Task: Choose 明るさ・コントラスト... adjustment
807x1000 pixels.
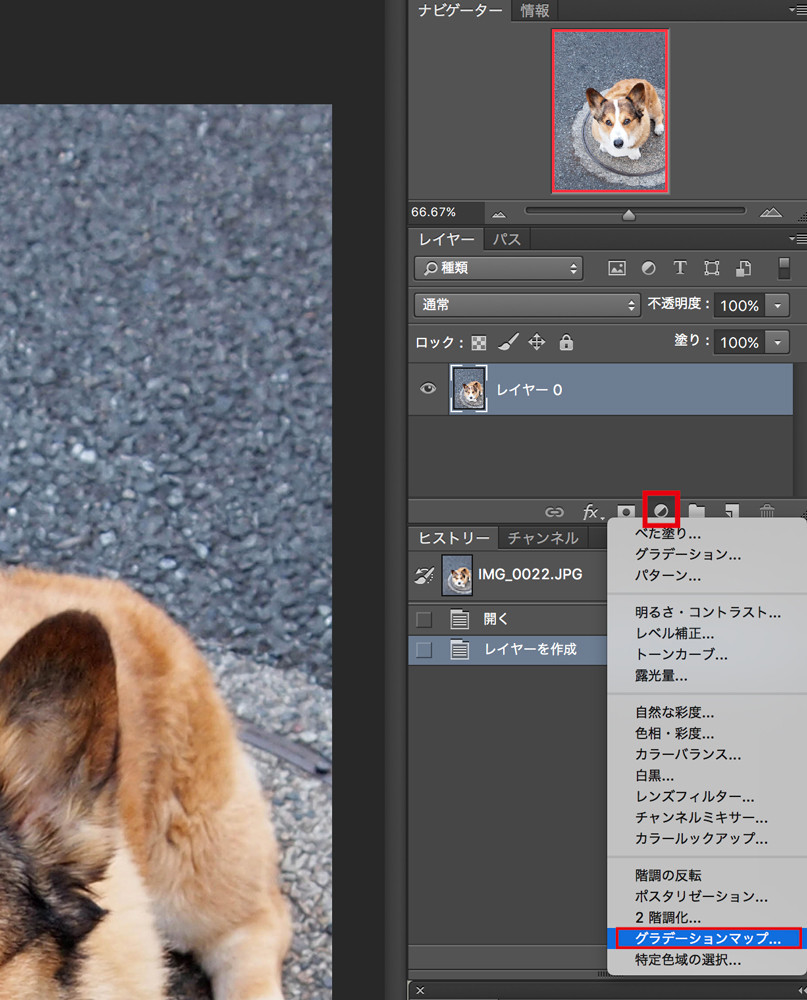Action: 707,612
